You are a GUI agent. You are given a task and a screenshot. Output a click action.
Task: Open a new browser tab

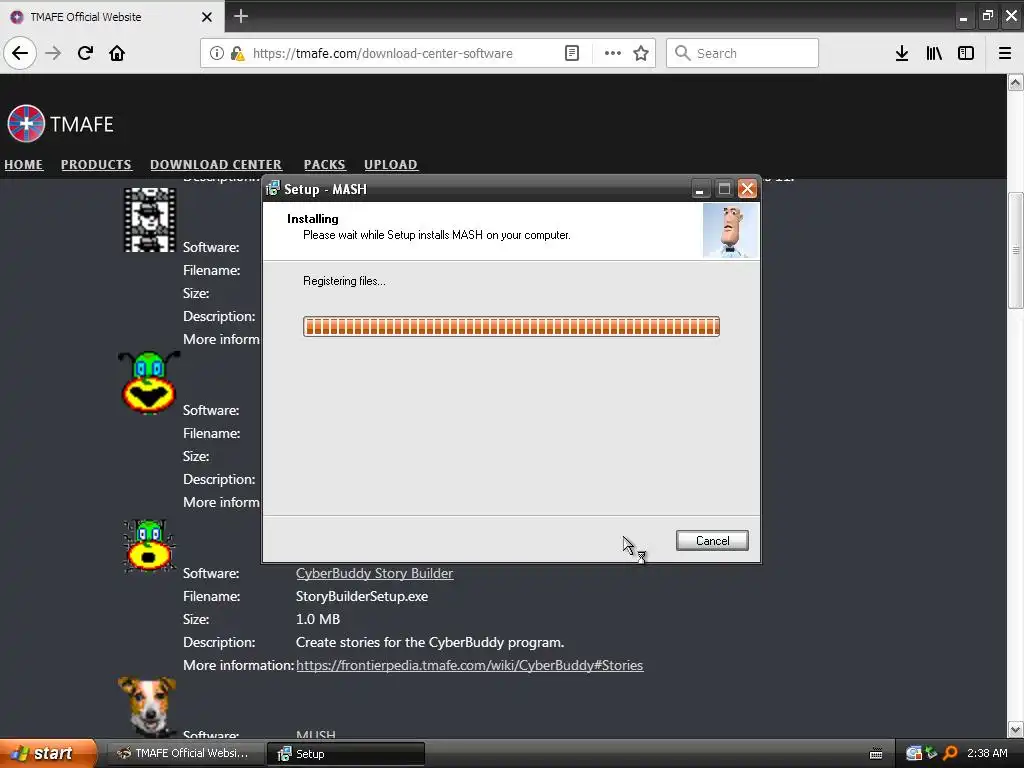point(240,16)
